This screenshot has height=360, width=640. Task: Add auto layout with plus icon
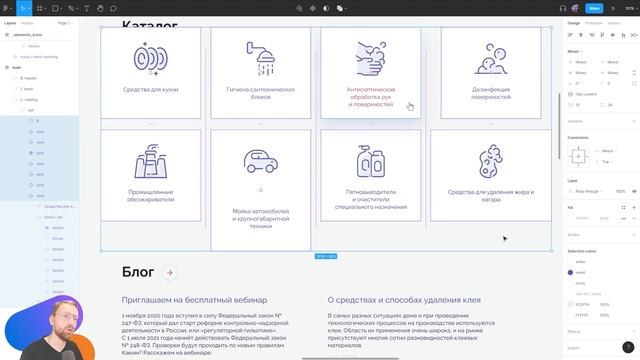pos(634,121)
